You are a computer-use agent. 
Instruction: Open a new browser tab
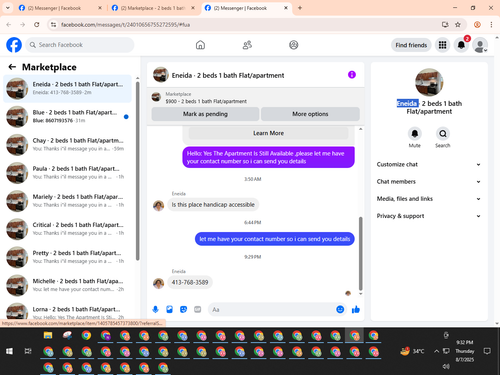pyautogui.click(x=300, y=8)
